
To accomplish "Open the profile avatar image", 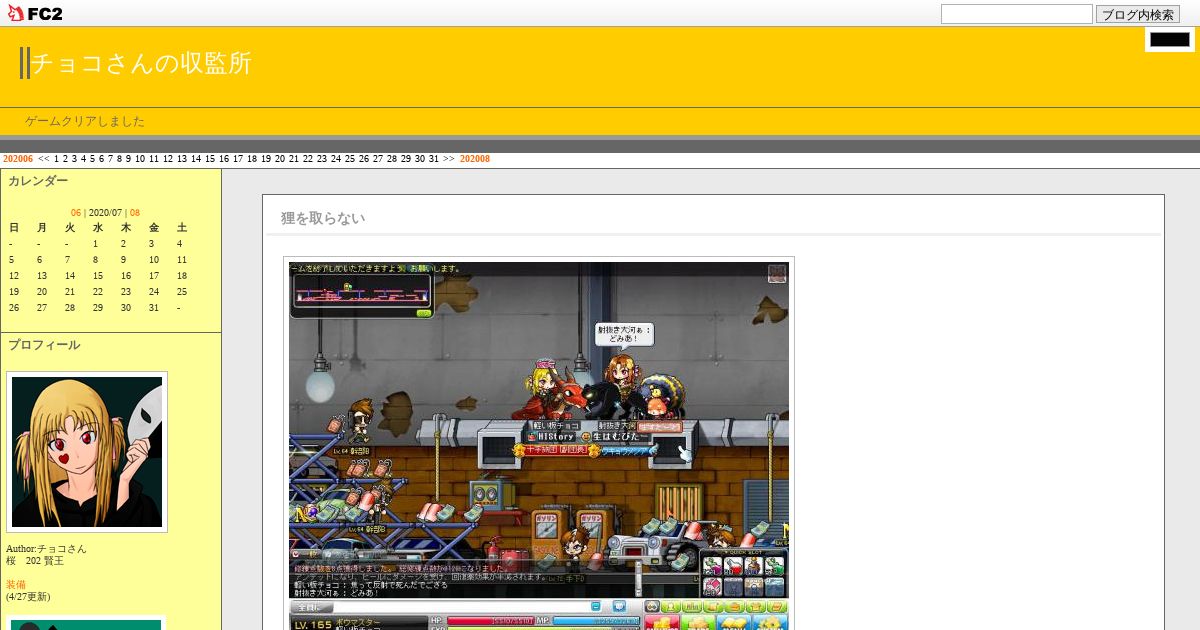I will tap(87, 452).
